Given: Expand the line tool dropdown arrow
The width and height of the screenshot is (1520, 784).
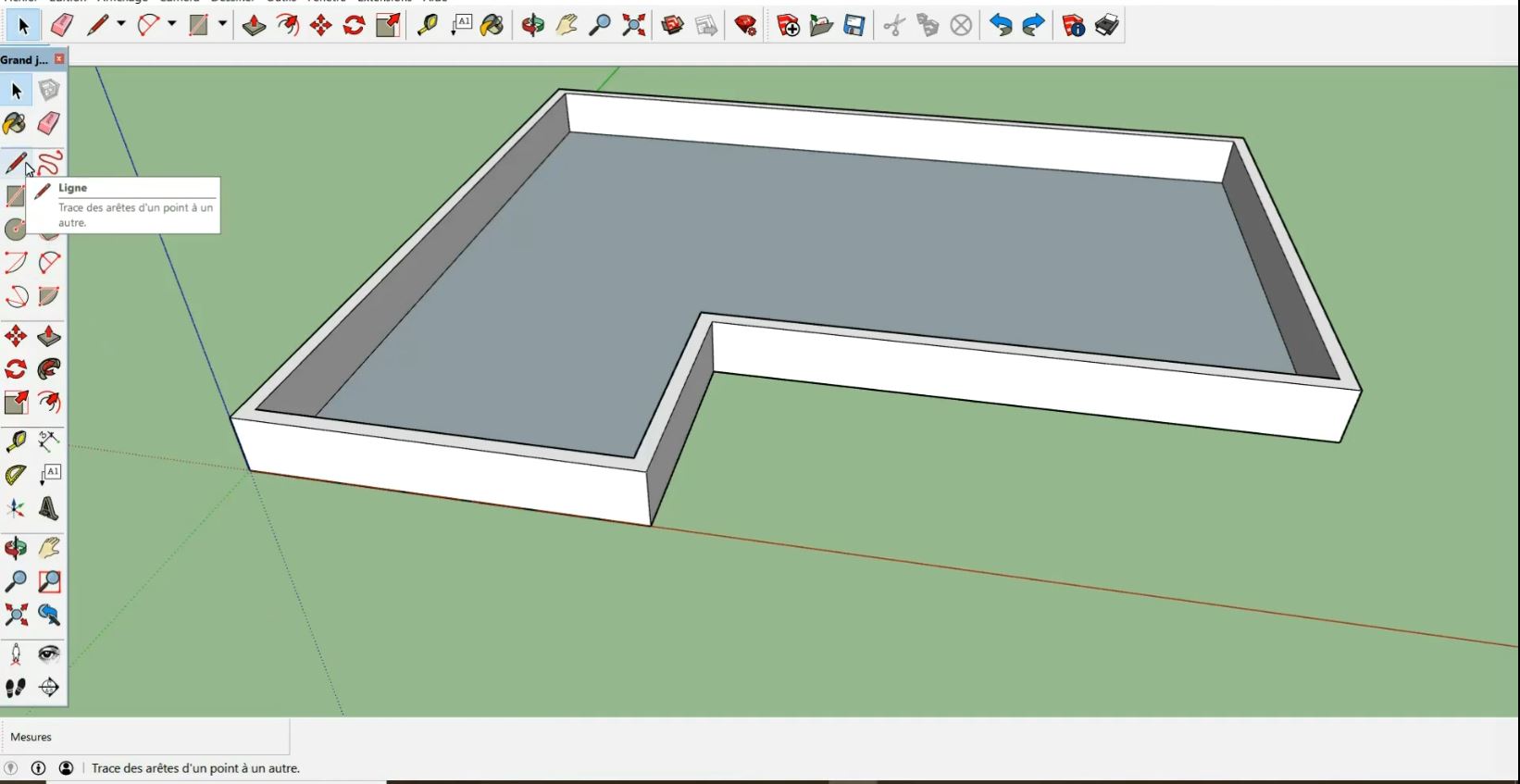Looking at the screenshot, I should click(x=121, y=25).
